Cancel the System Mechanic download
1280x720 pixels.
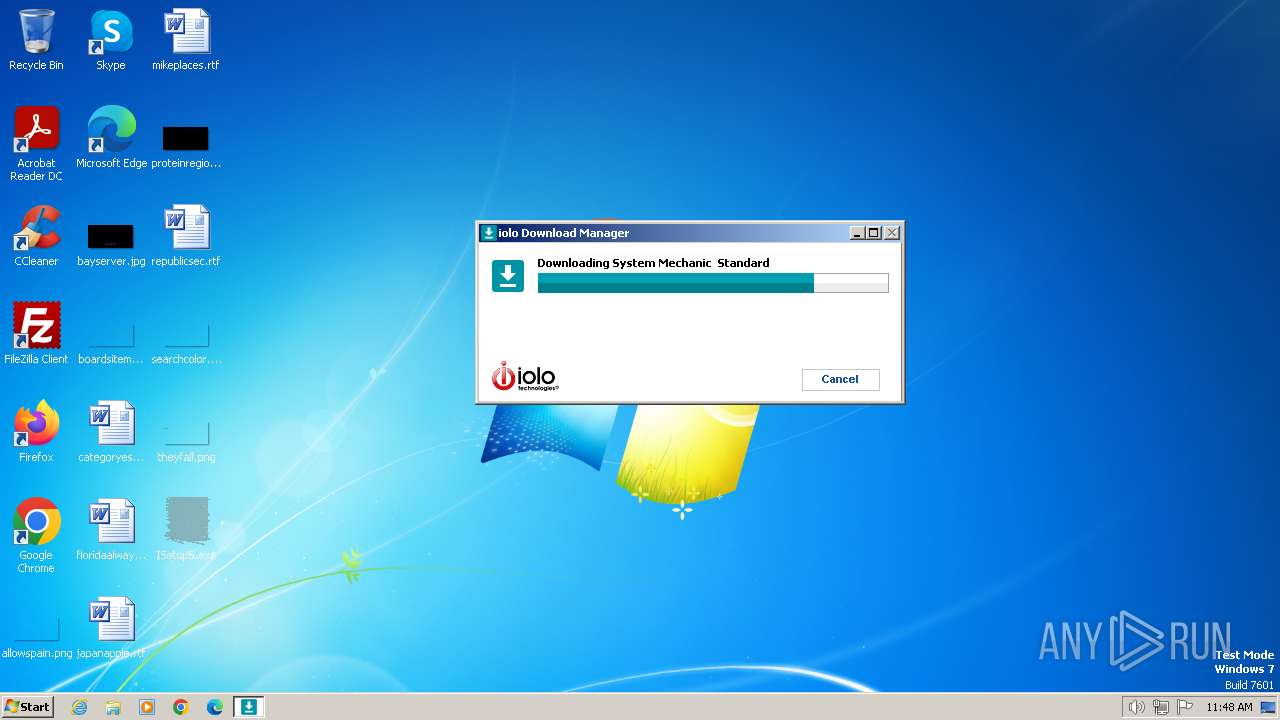[840, 379]
